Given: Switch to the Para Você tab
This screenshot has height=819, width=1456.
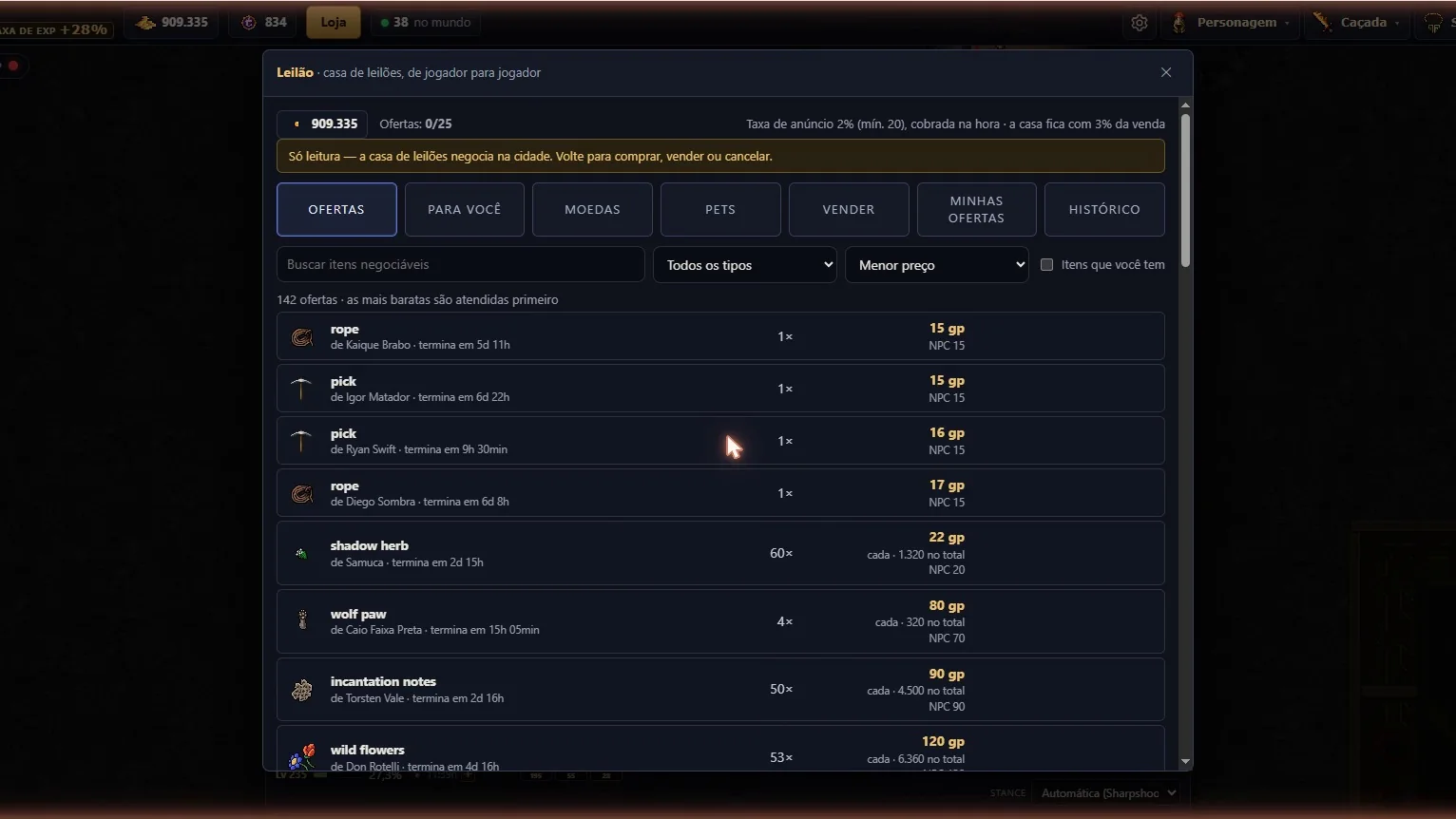Looking at the screenshot, I should tap(465, 209).
